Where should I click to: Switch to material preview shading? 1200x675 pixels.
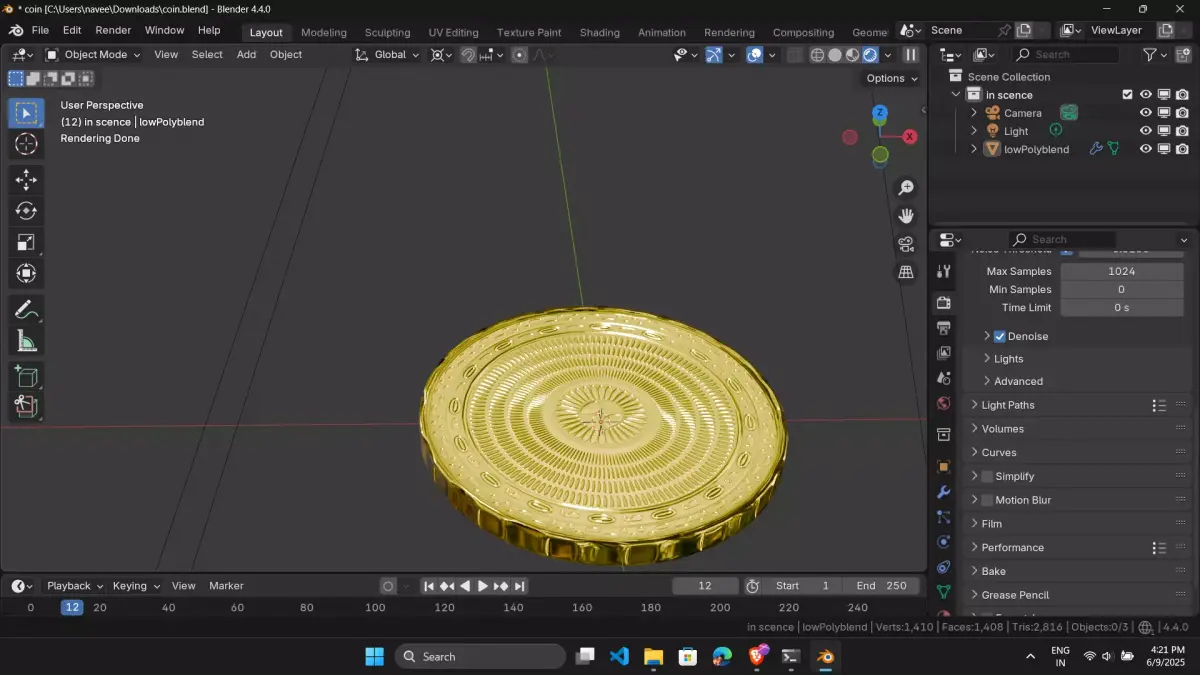click(853, 55)
